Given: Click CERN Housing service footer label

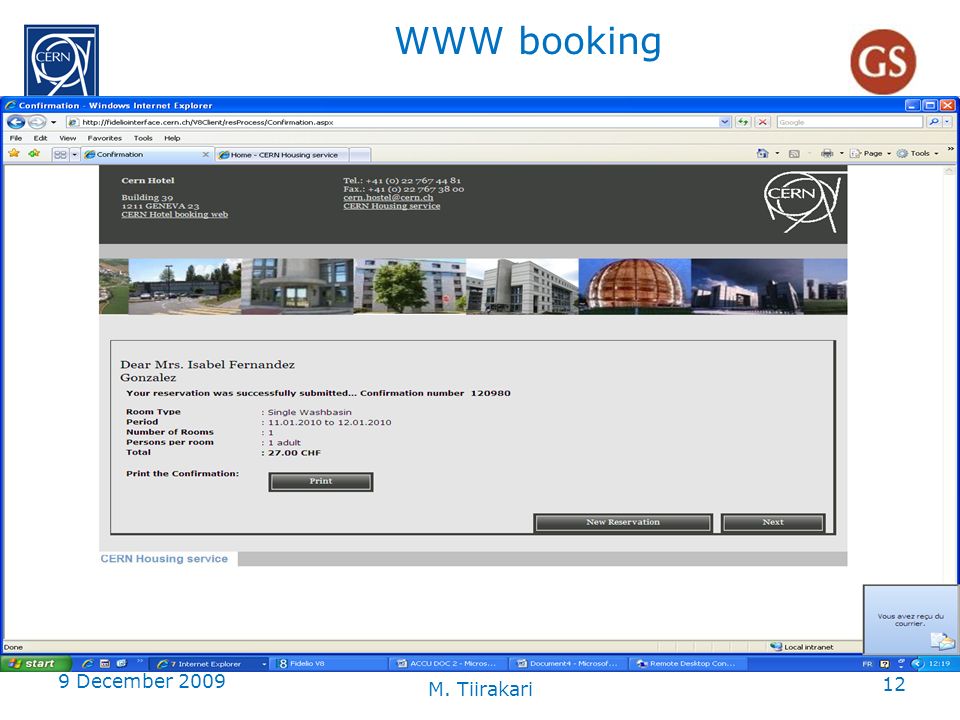Looking at the screenshot, I should coord(164,558).
